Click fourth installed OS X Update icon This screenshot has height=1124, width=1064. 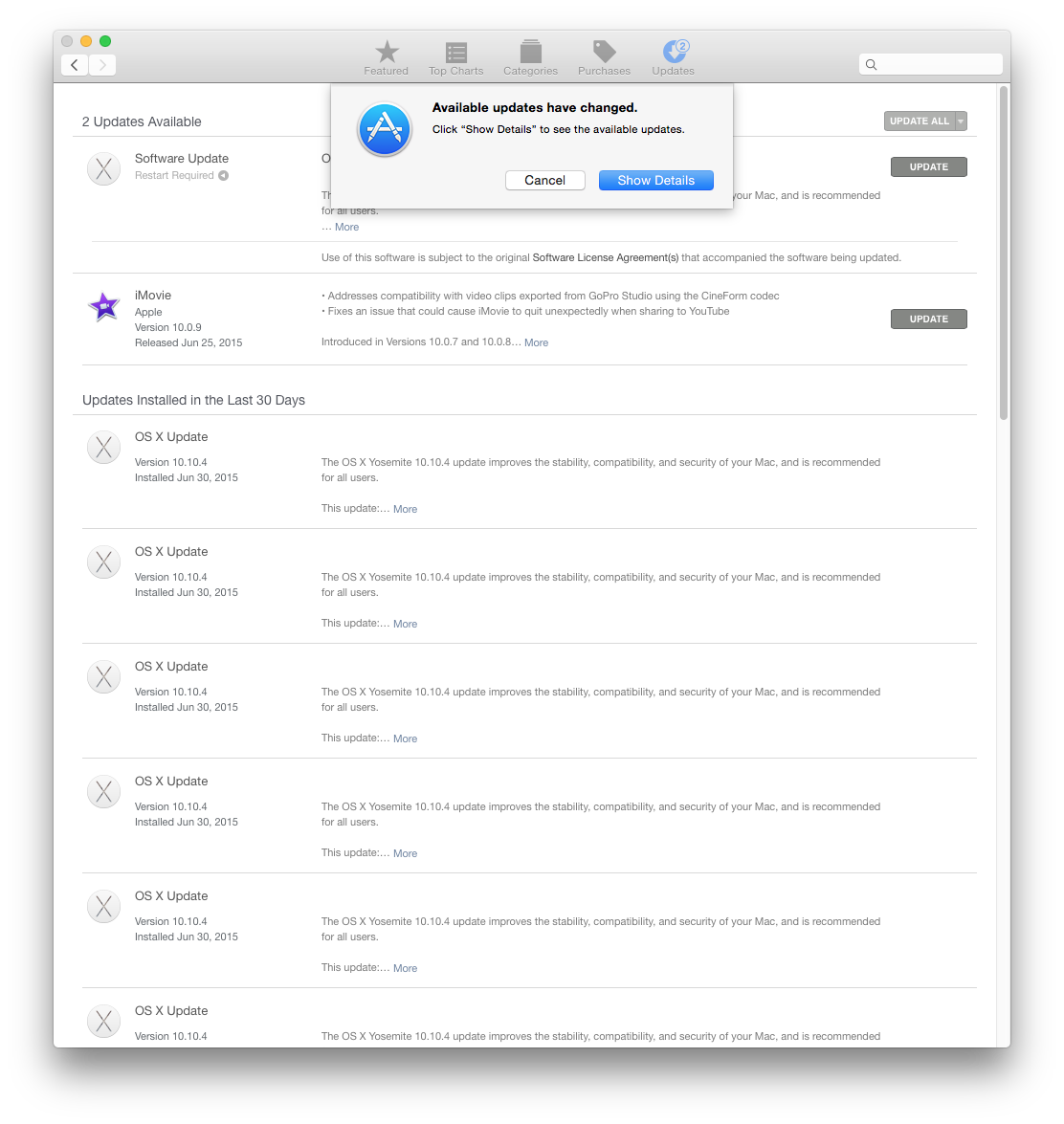104,792
